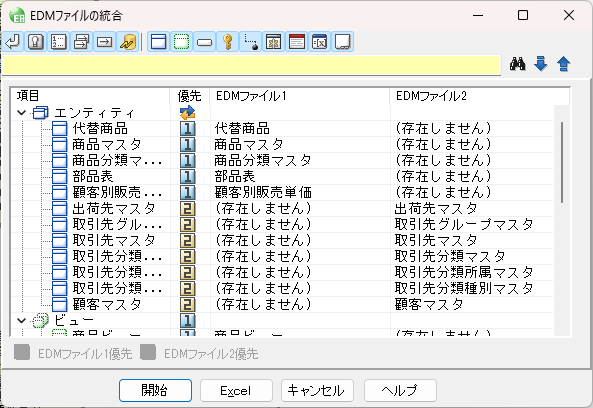Click the return-arrow toolbar icon
593x408 pixels.
(13, 42)
